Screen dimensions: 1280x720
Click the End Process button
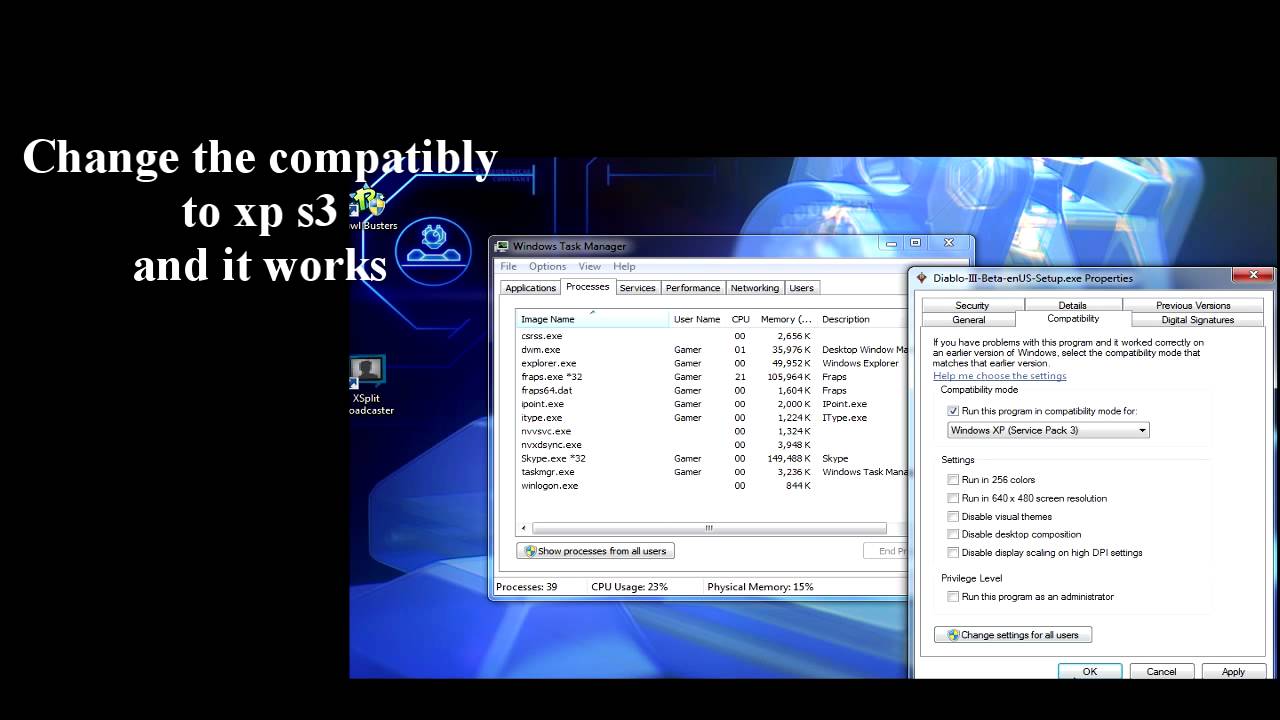pos(887,551)
